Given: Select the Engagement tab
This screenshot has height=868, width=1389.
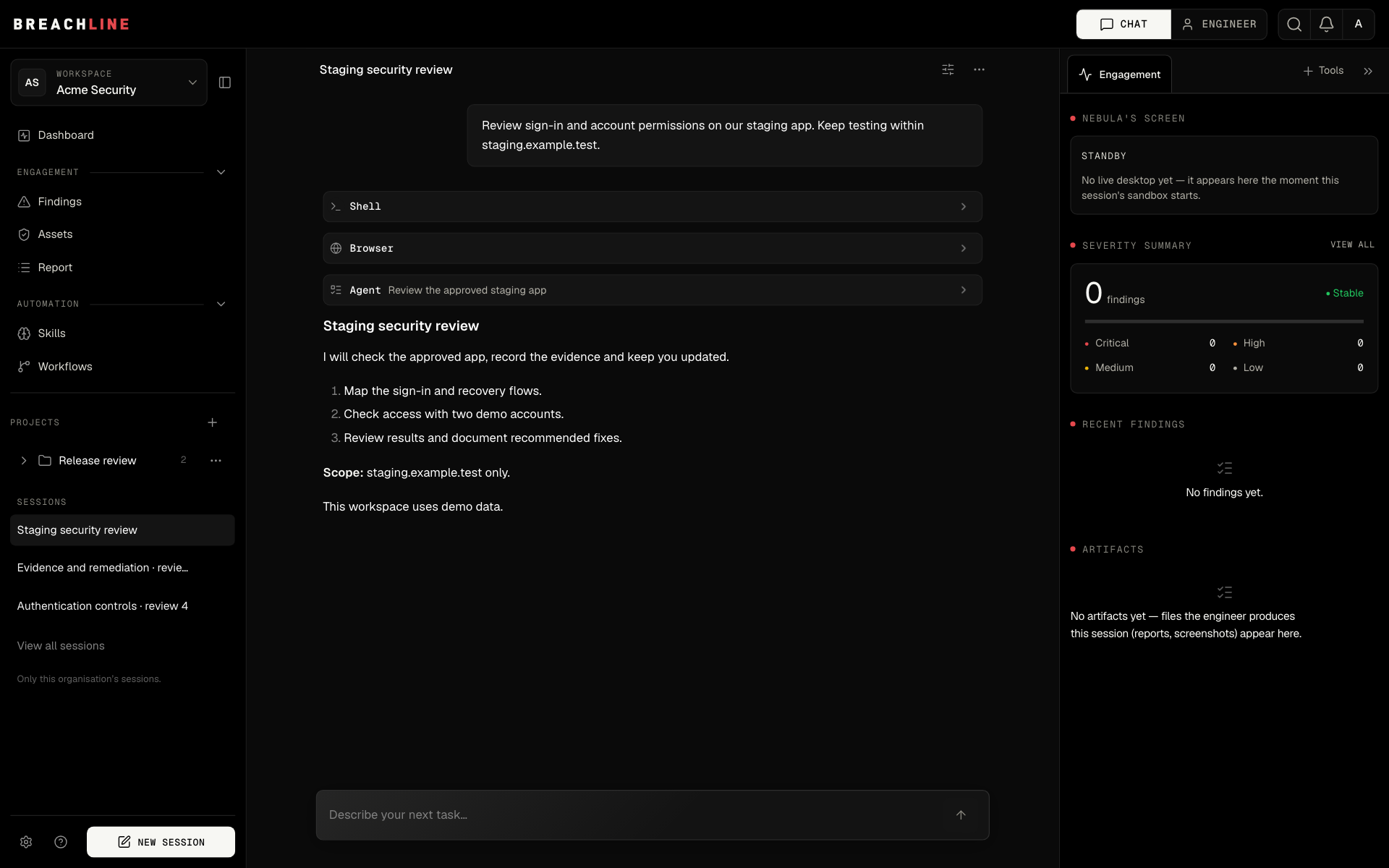Looking at the screenshot, I should coord(1119,75).
